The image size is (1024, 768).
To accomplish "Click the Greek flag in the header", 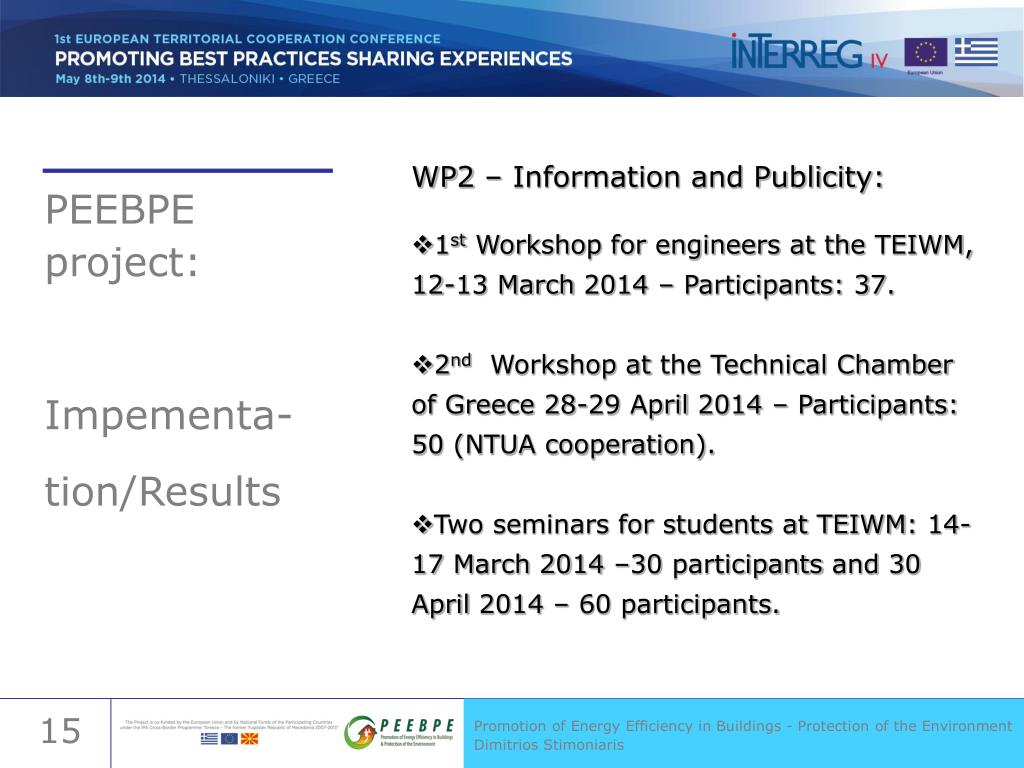I will [x=976, y=52].
